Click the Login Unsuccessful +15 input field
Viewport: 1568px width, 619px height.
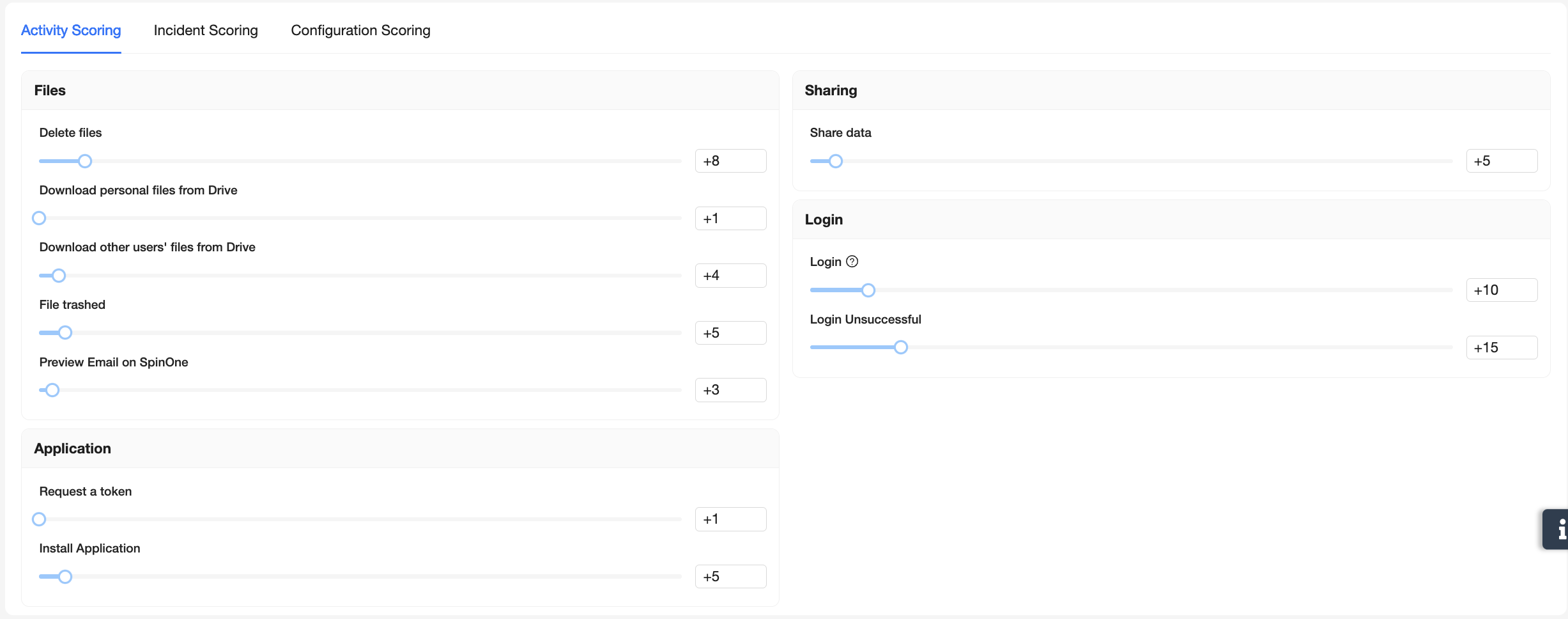coord(1502,348)
